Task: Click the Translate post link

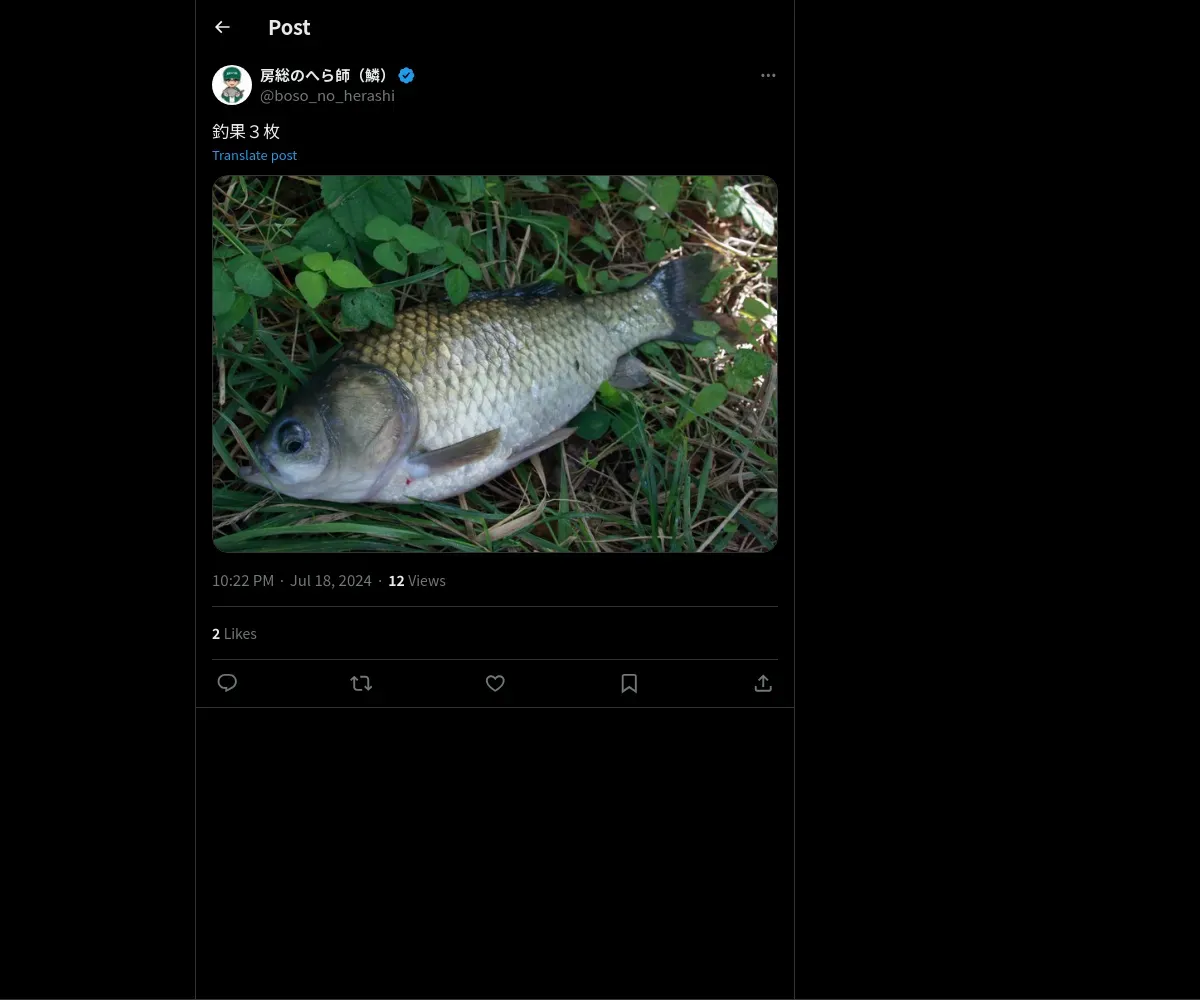Action: point(254,155)
